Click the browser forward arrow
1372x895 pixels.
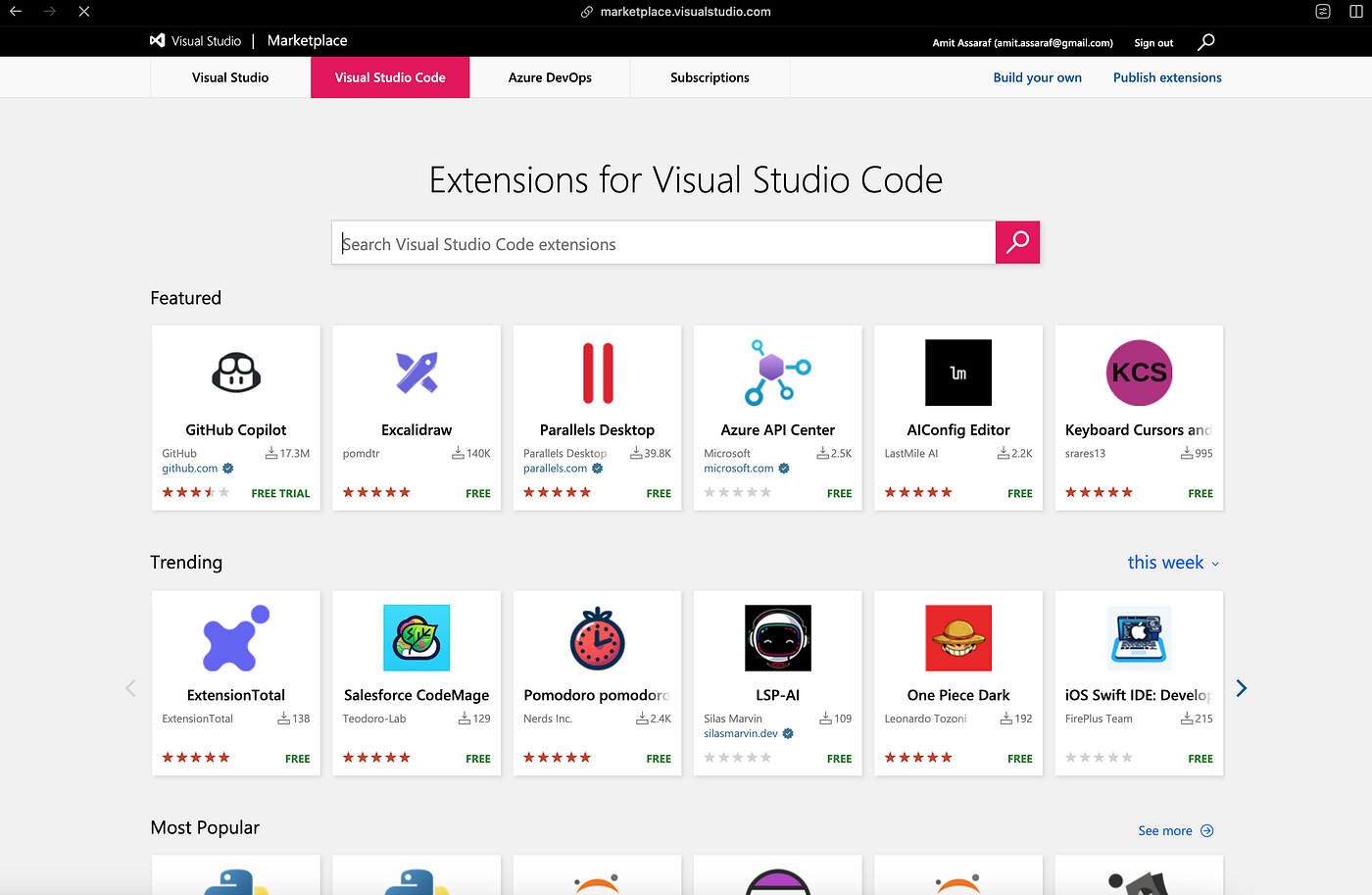(50, 12)
